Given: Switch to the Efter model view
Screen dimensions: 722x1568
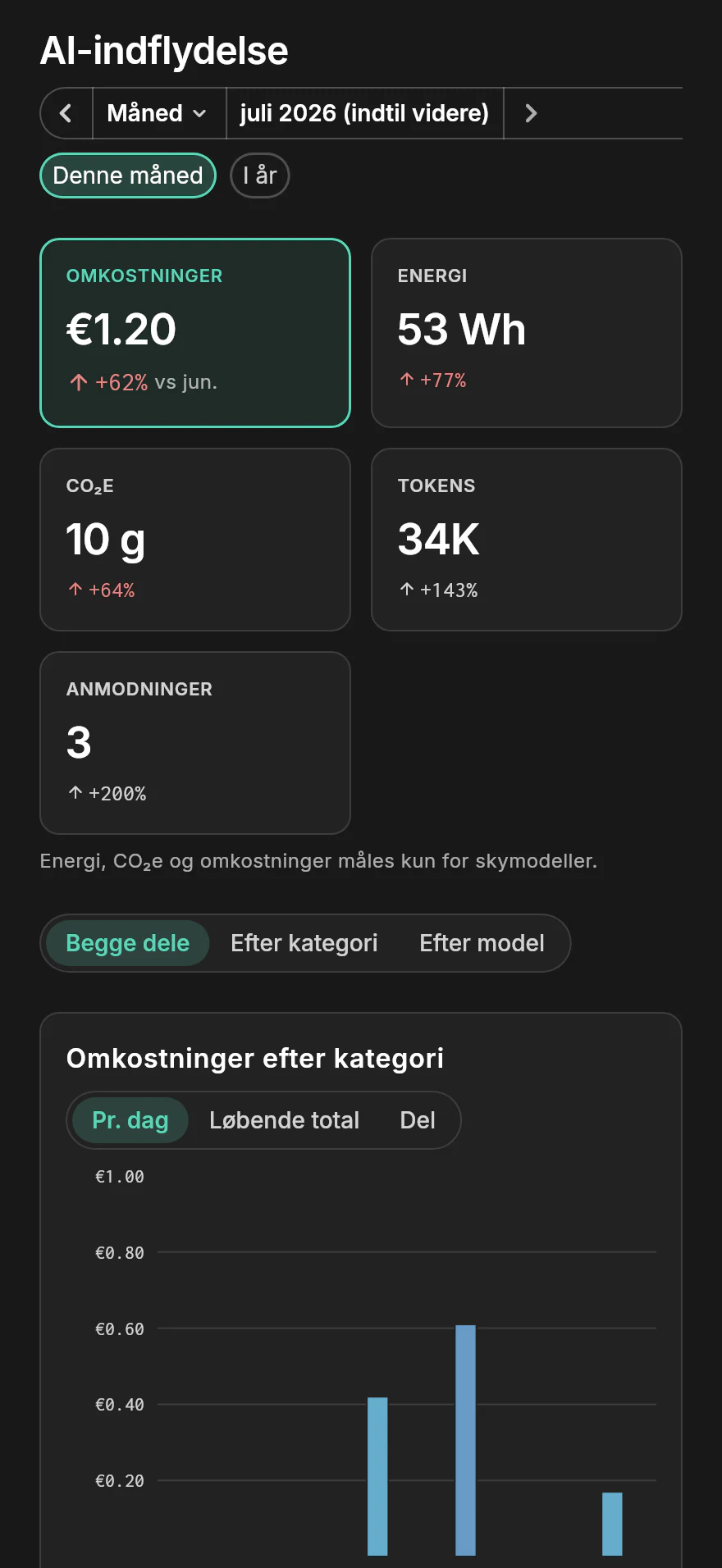Looking at the screenshot, I should (x=482, y=943).
